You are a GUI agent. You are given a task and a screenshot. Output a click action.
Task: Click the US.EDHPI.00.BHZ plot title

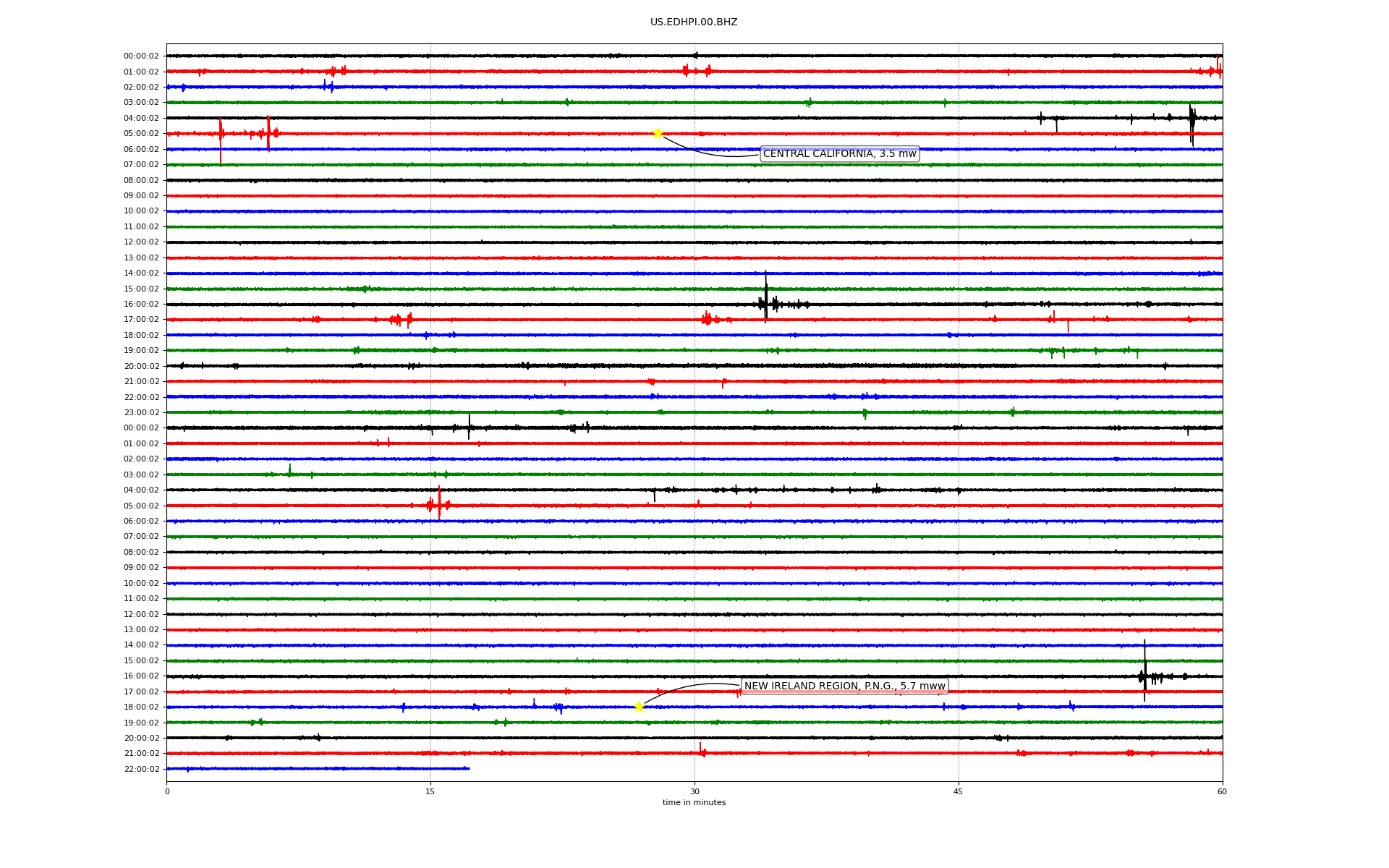[693, 22]
